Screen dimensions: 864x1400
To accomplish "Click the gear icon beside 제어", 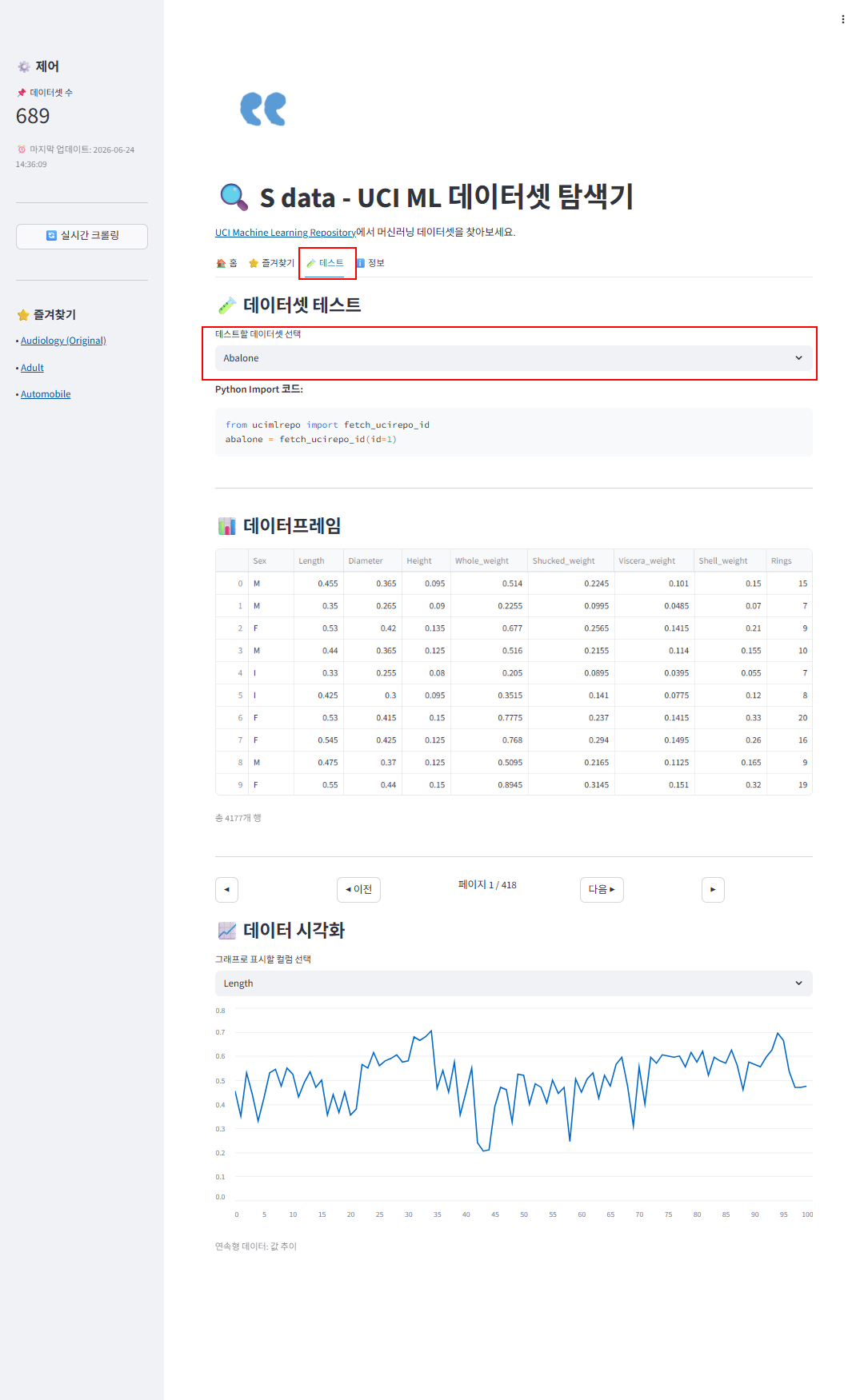I will [x=24, y=66].
